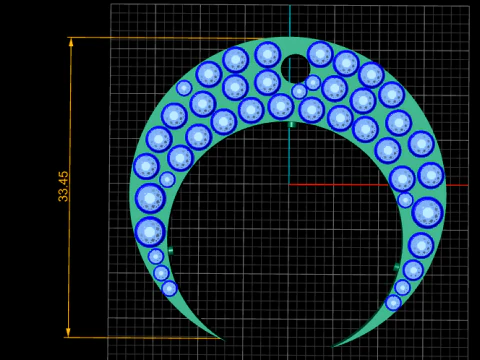Pick the dimension's bottom arrowhead
Screen dimensions: 480x360
(68, 332)
